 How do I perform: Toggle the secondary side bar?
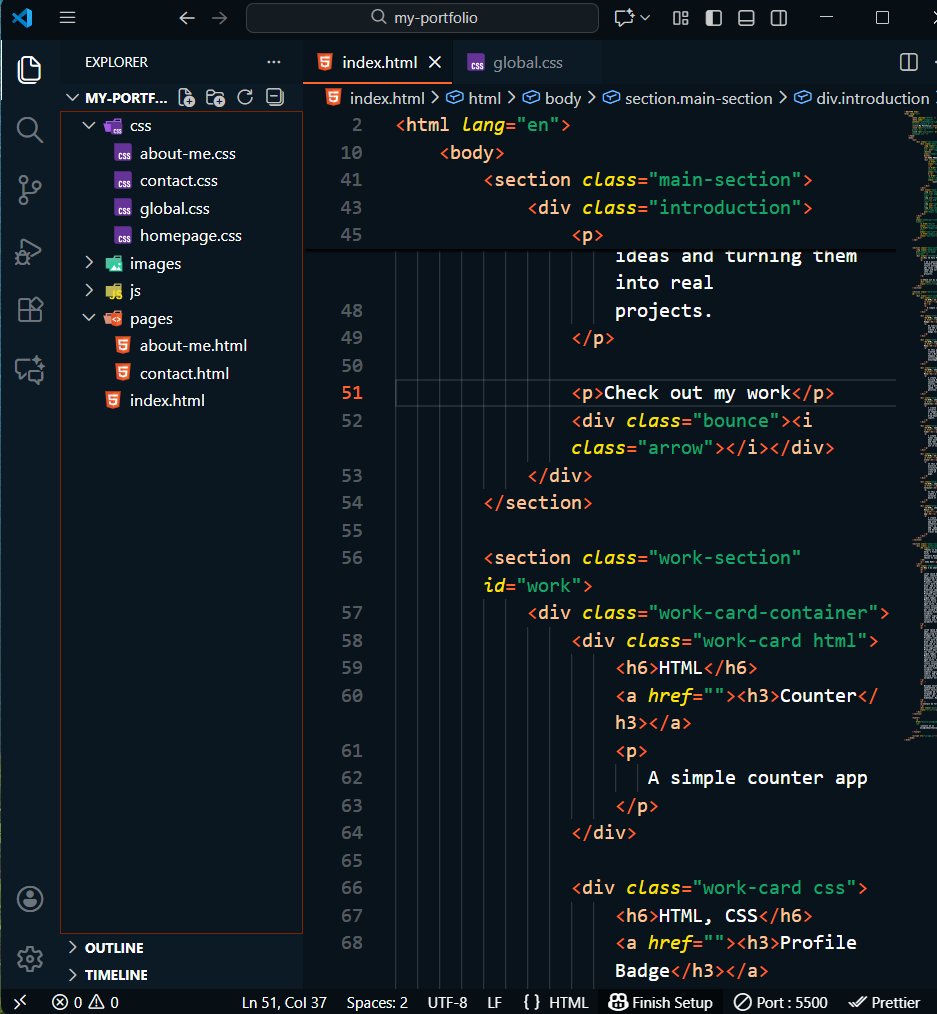[x=779, y=18]
